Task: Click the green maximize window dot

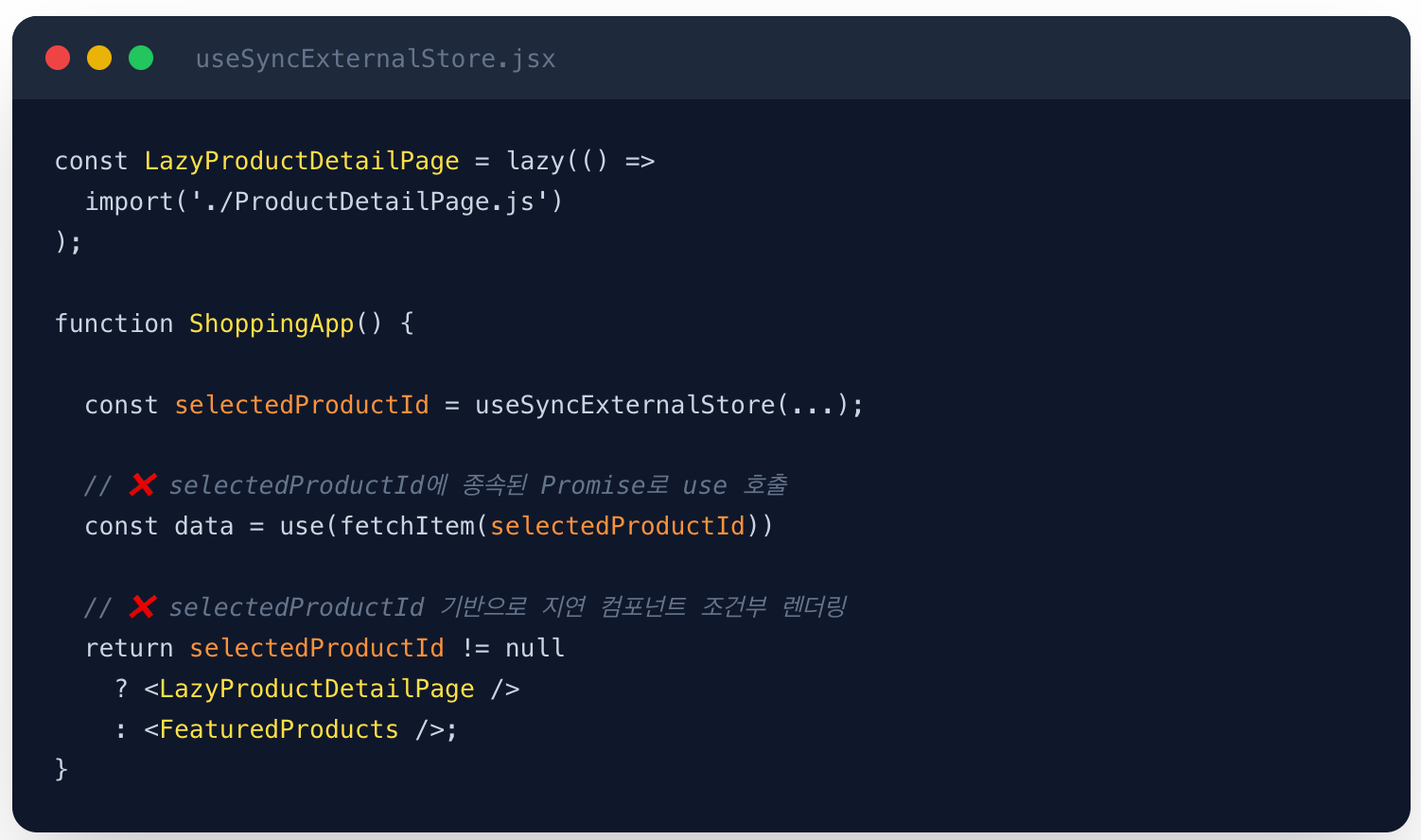Action: coord(141,58)
